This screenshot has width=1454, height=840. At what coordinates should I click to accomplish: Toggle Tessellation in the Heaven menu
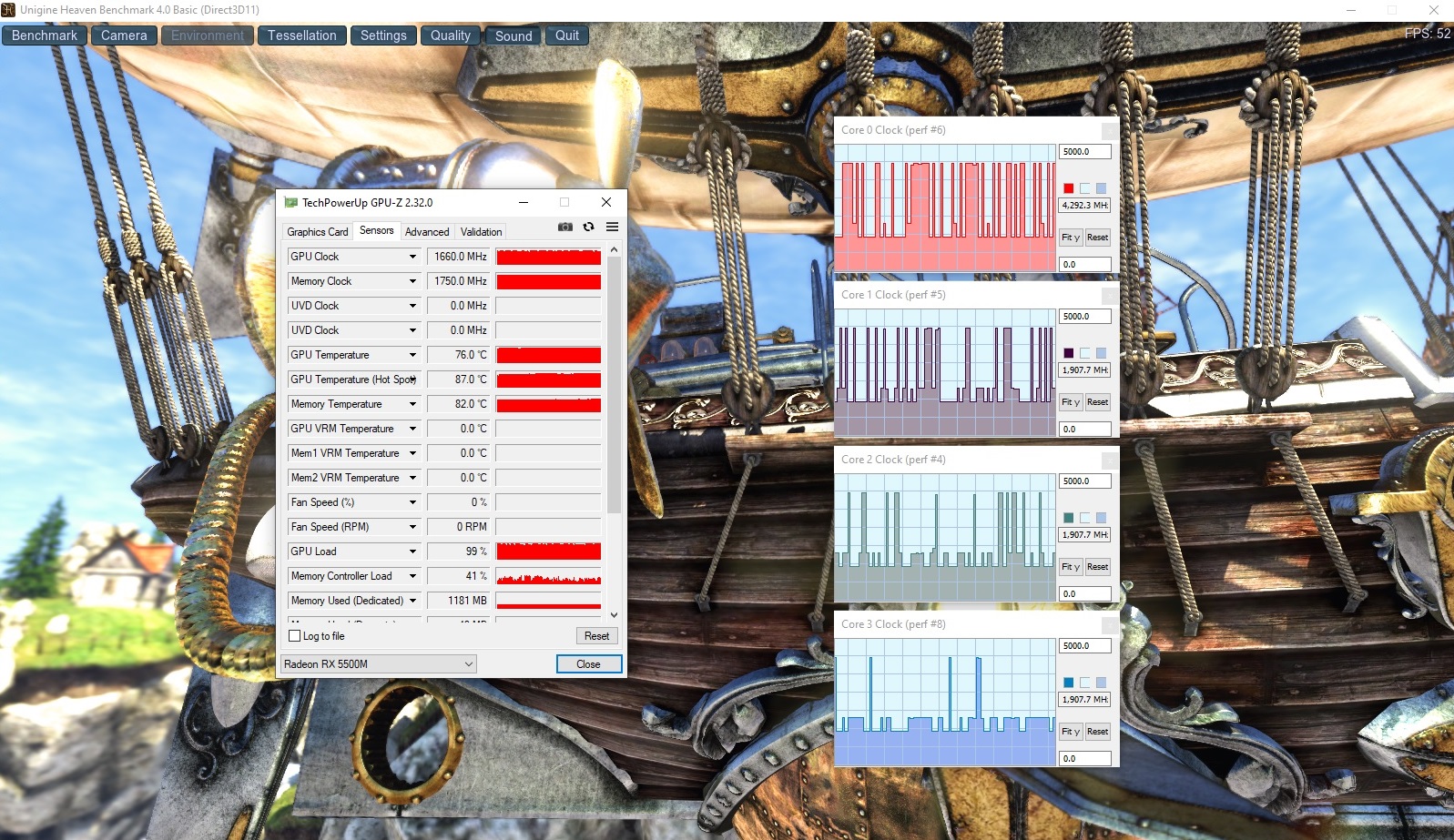click(x=302, y=35)
